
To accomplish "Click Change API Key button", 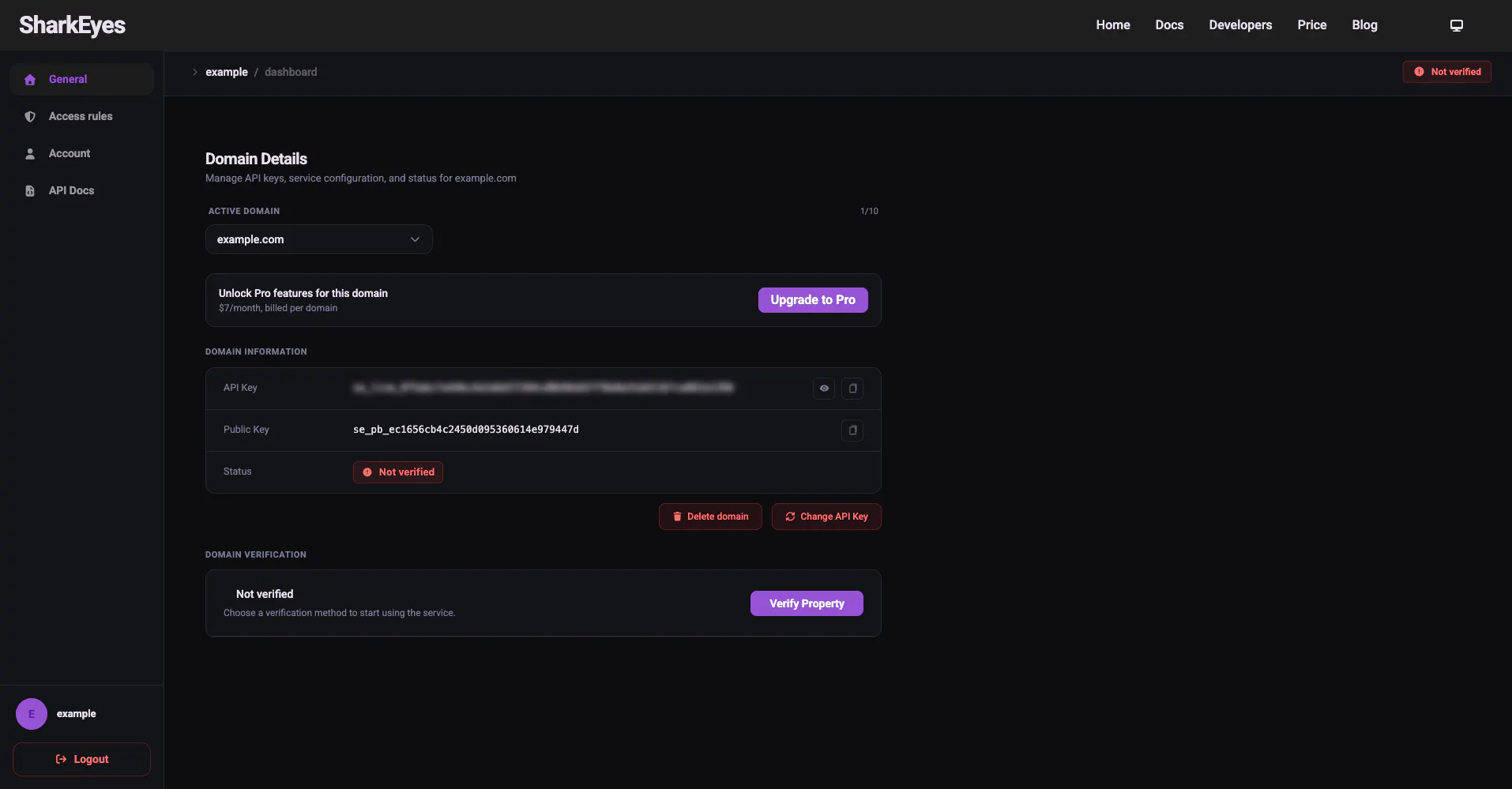I will (826, 517).
